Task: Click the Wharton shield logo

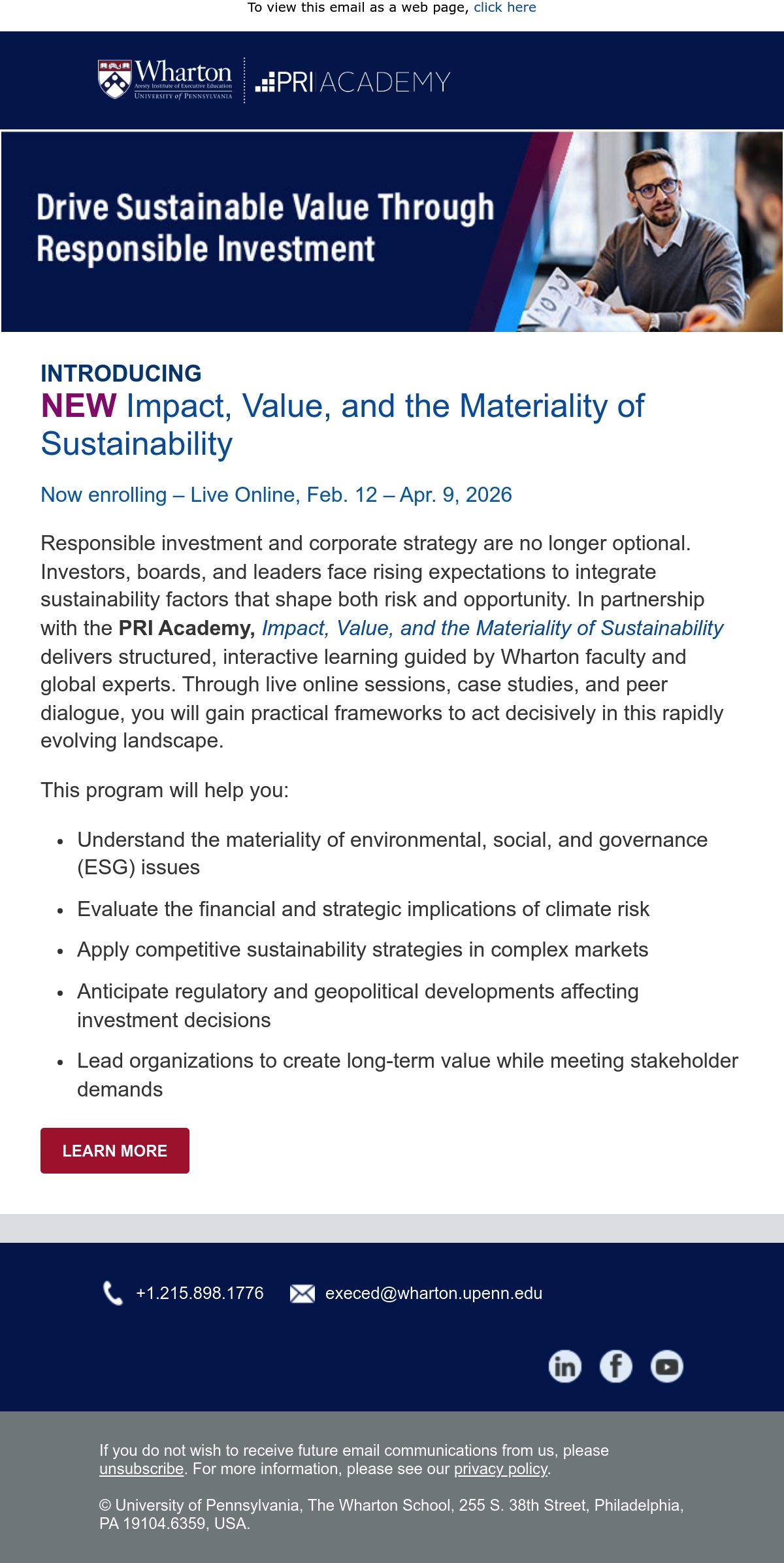Action: pyautogui.click(x=115, y=80)
